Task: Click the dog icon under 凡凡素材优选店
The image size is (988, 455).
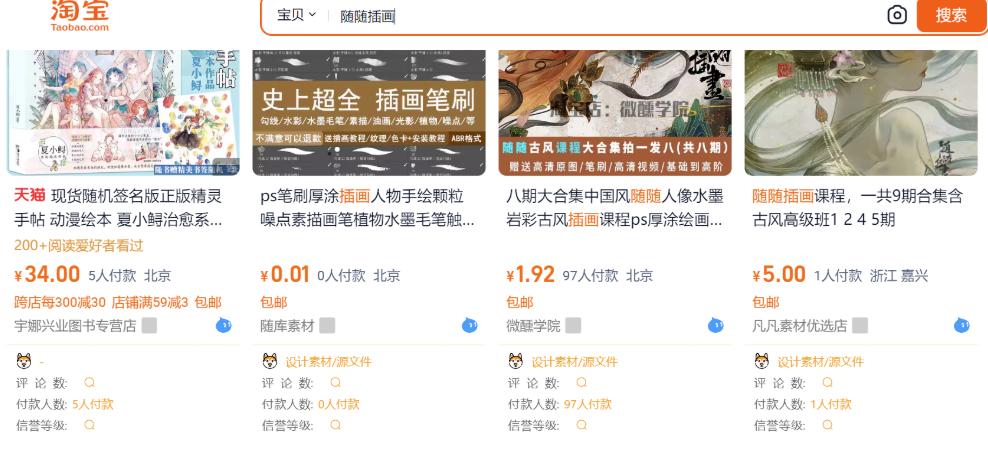Action: (762, 361)
